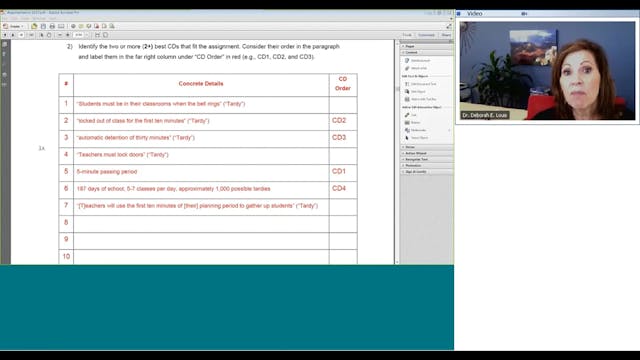
Task: Click the Save floppy disk icon
Action: pos(43,26)
